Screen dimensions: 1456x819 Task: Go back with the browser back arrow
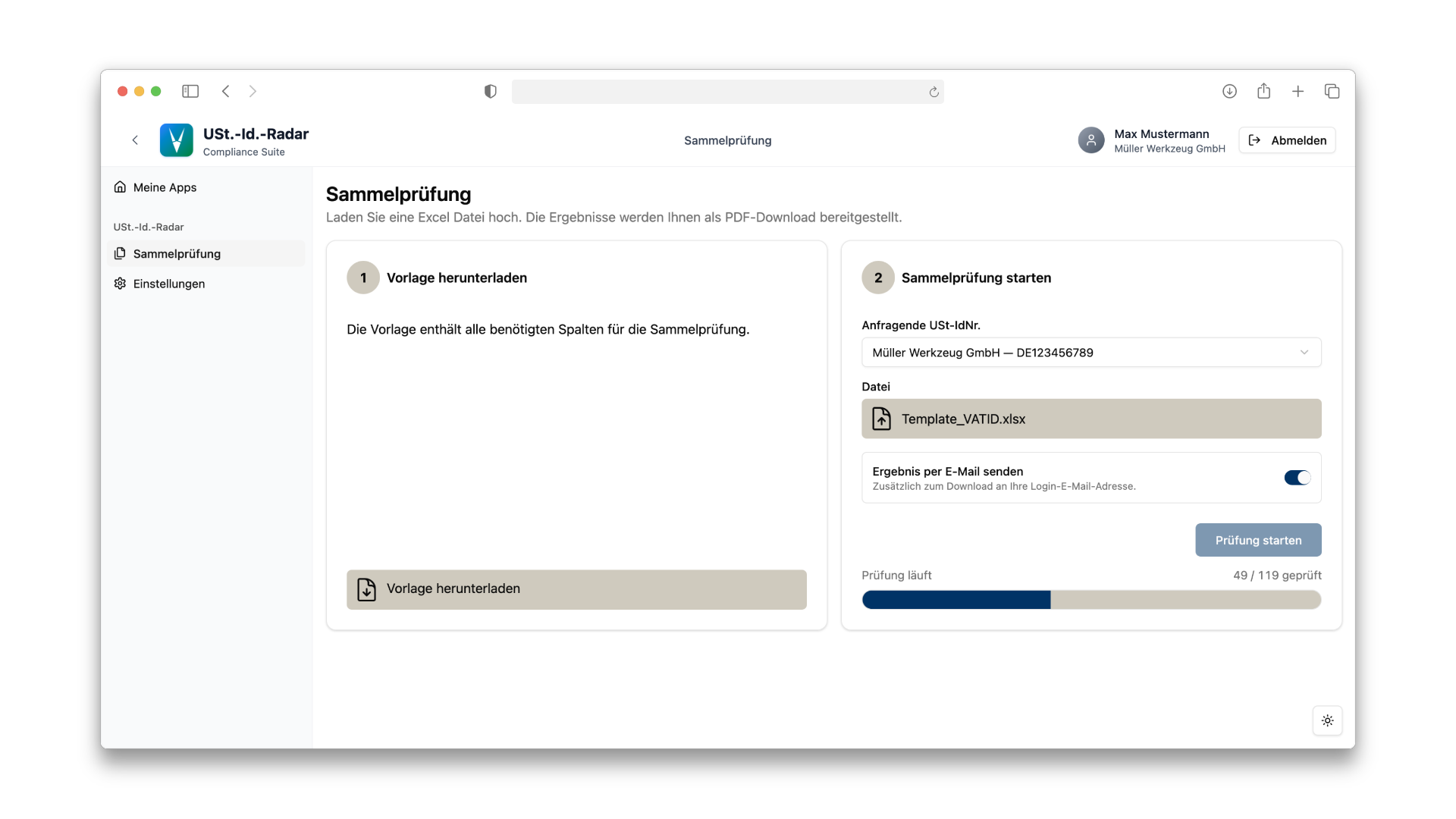point(225,91)
